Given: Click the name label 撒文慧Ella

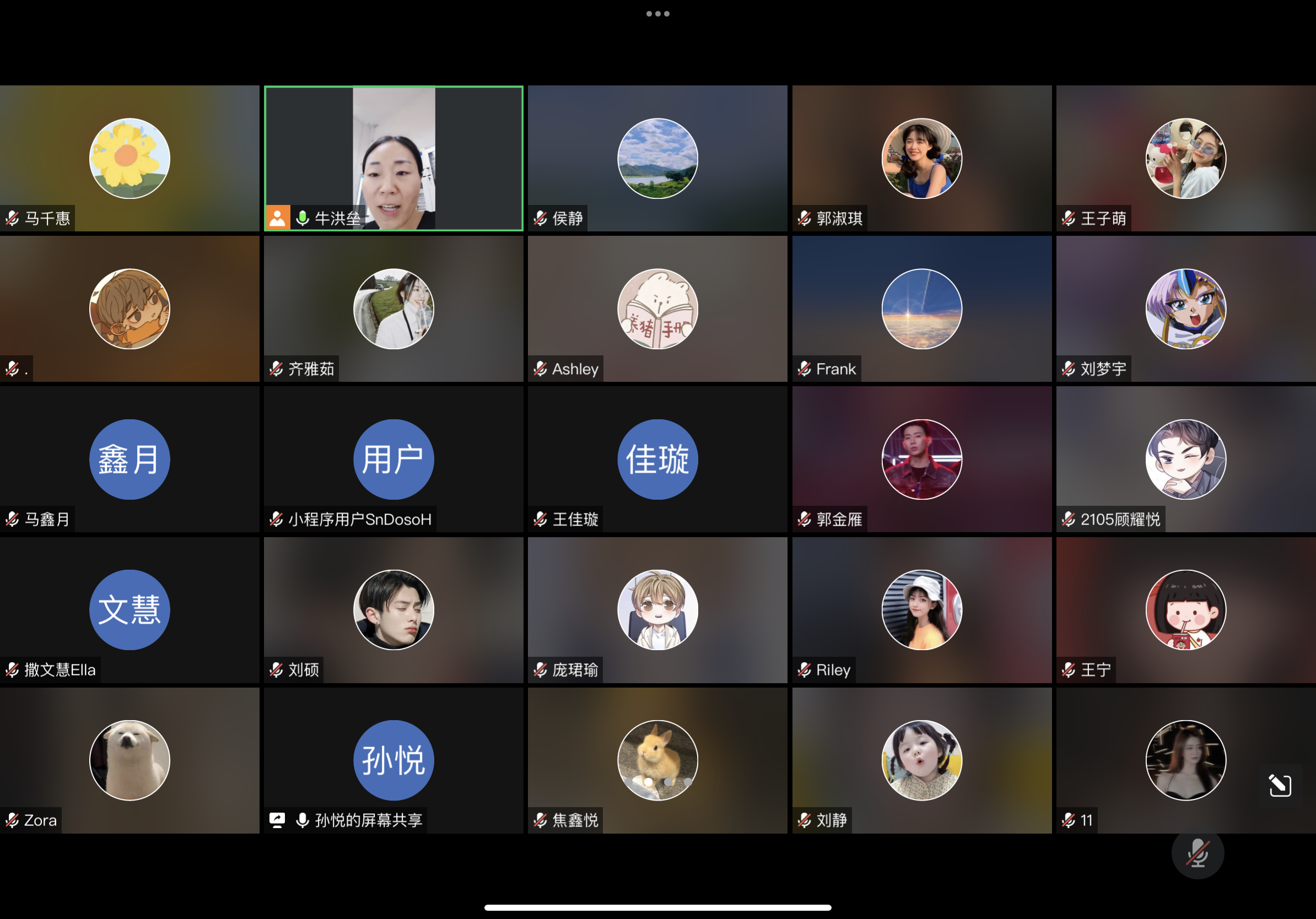Looking at the screenshot, I should (60, 670).
